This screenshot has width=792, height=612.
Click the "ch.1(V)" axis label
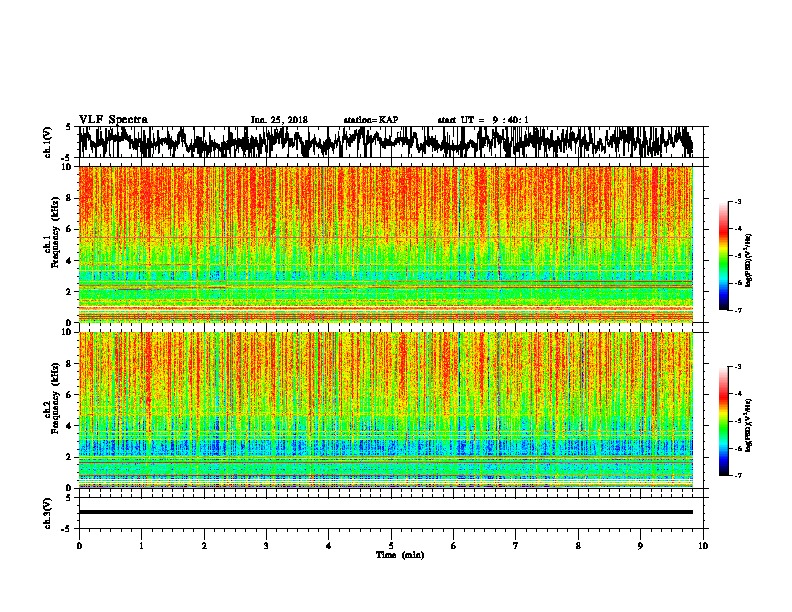click(48, 142)
